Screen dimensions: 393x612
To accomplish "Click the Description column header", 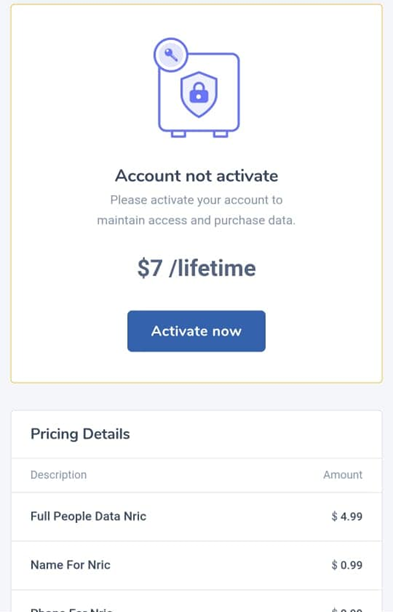I will pyautogui.click(x=59, y=475).
